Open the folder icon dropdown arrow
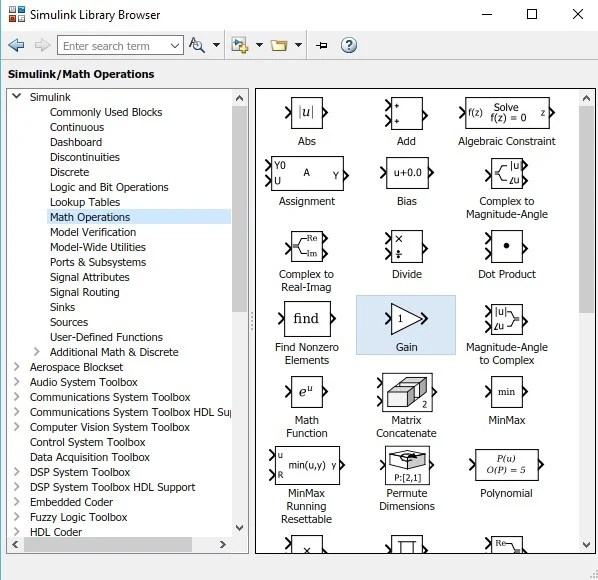This screenshot has width=598, height=580. 299,45
